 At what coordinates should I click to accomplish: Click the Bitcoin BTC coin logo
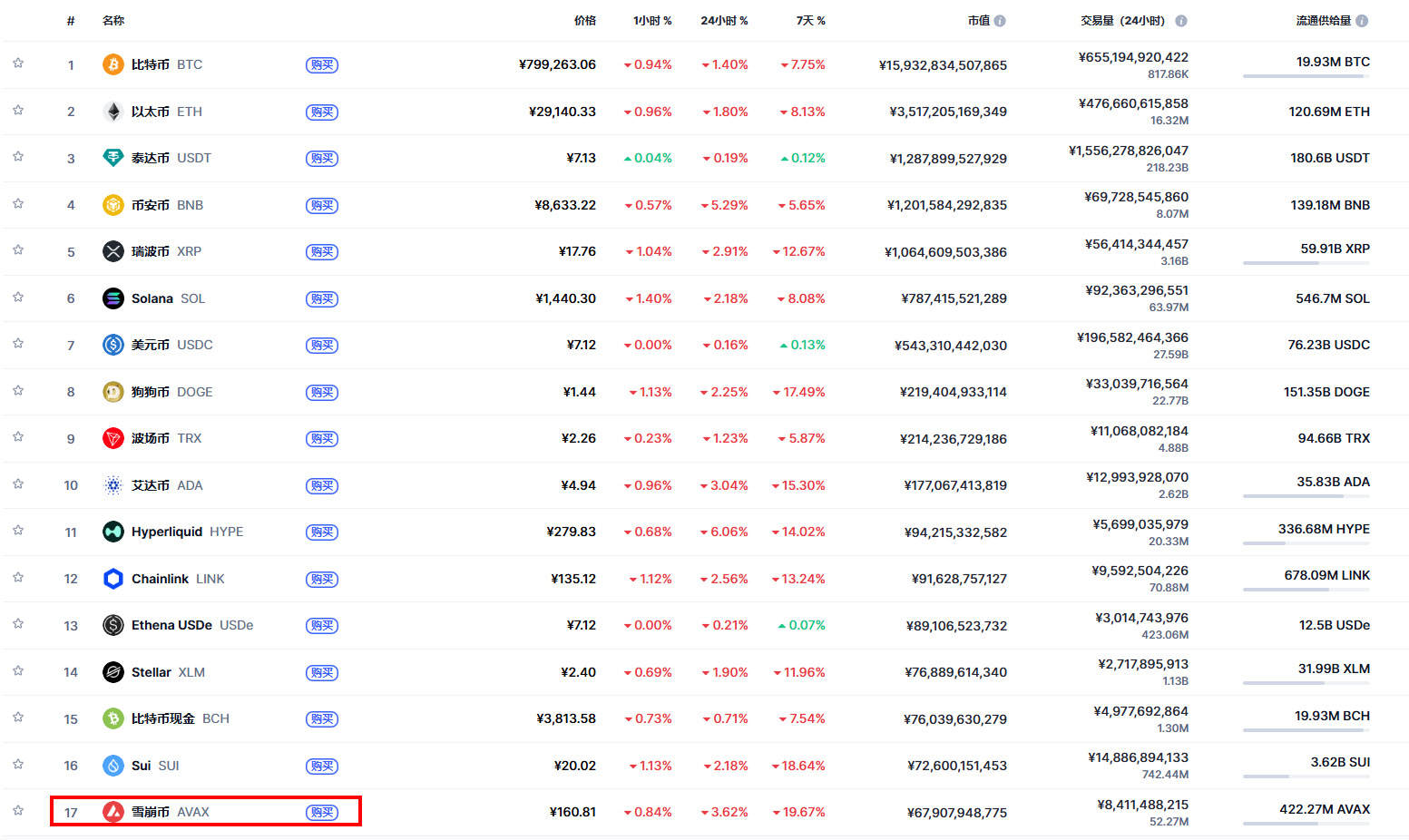click(x=113, y=64)
